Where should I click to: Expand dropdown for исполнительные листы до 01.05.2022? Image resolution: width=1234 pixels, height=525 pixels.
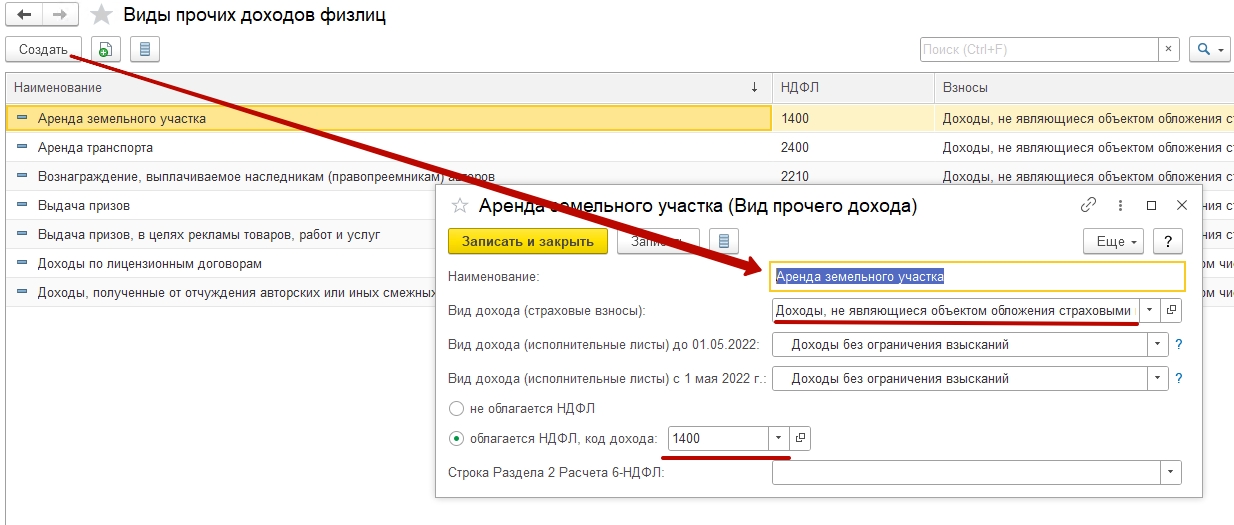tap(1157, 345)
